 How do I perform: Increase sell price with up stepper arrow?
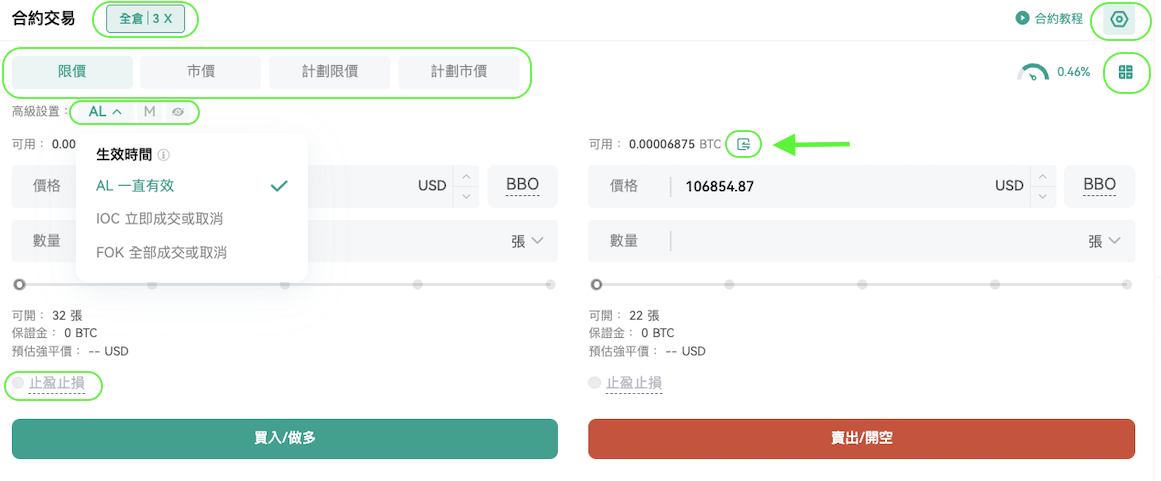(1043, 177)
